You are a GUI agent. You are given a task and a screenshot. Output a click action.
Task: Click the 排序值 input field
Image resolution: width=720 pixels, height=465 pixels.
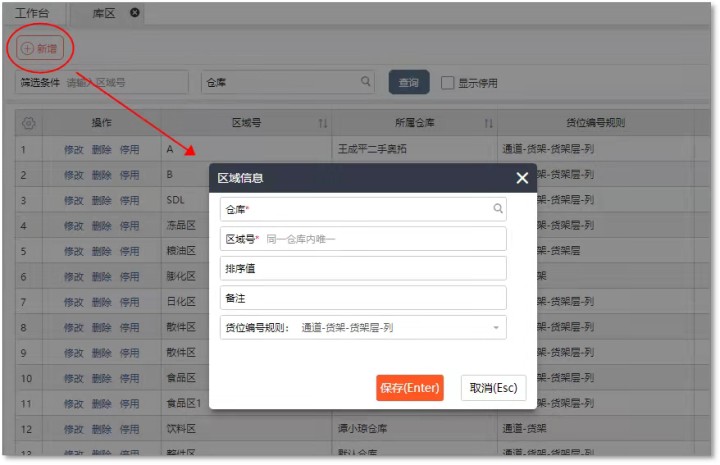pyautogui.click(x=363, y=268)
